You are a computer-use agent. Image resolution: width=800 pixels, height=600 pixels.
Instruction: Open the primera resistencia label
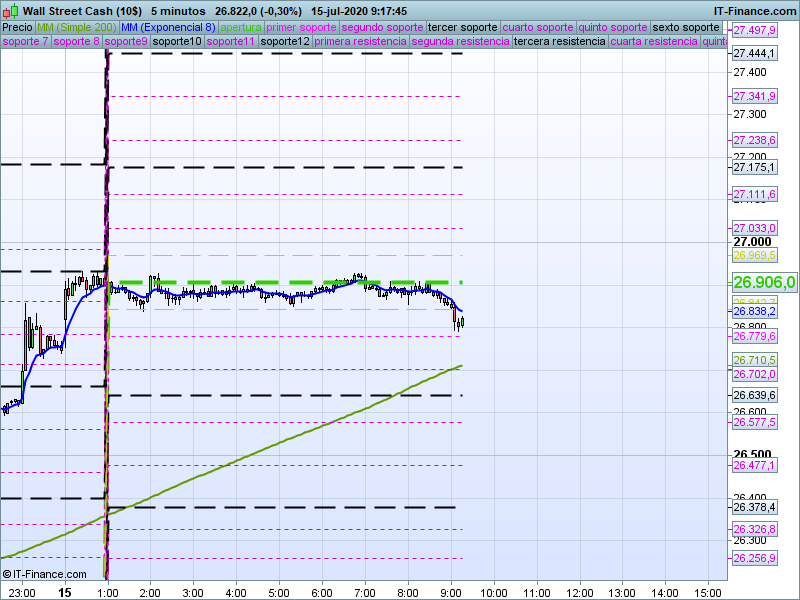tap(360, 42)
